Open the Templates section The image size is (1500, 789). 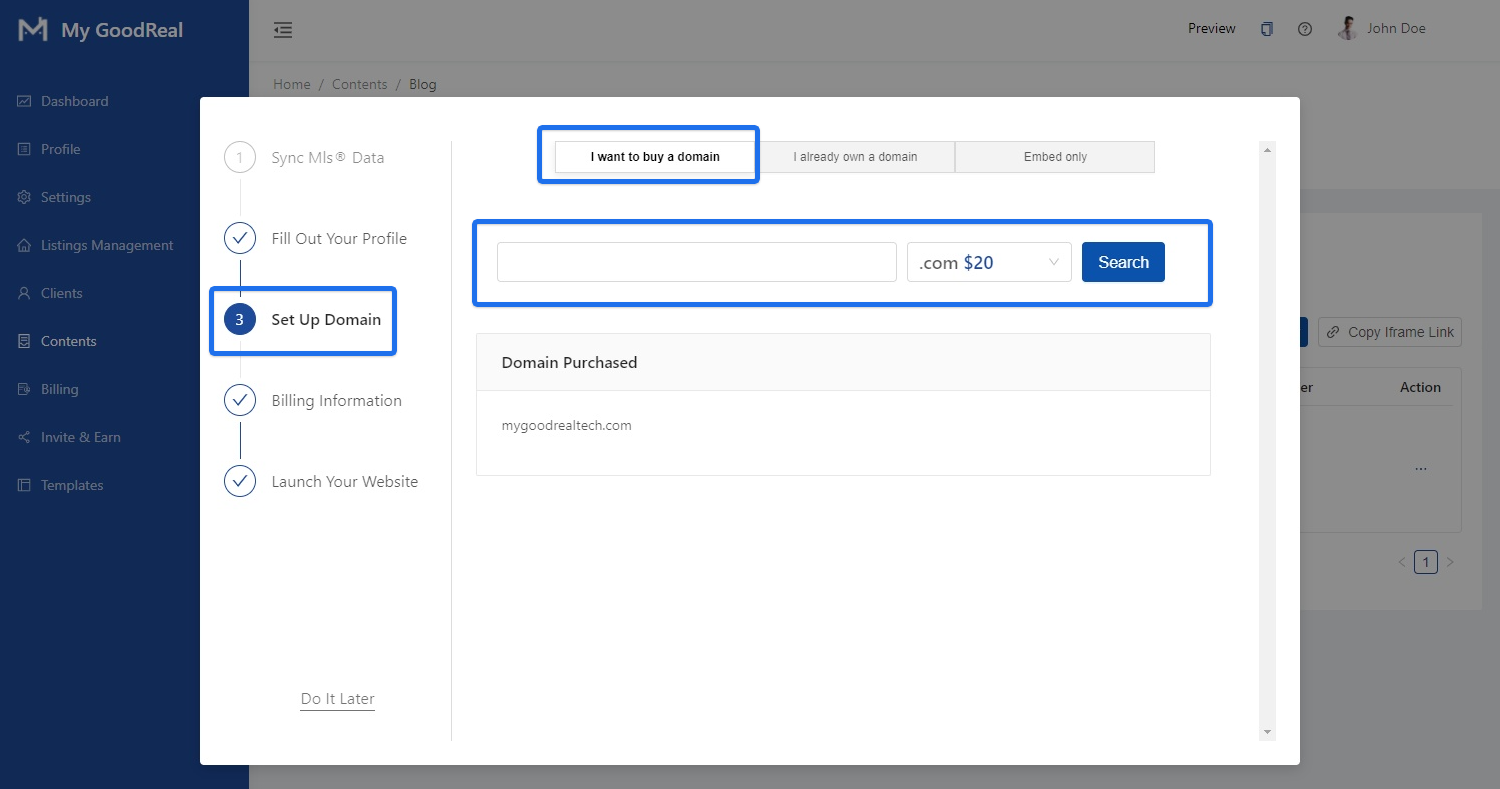71,485
